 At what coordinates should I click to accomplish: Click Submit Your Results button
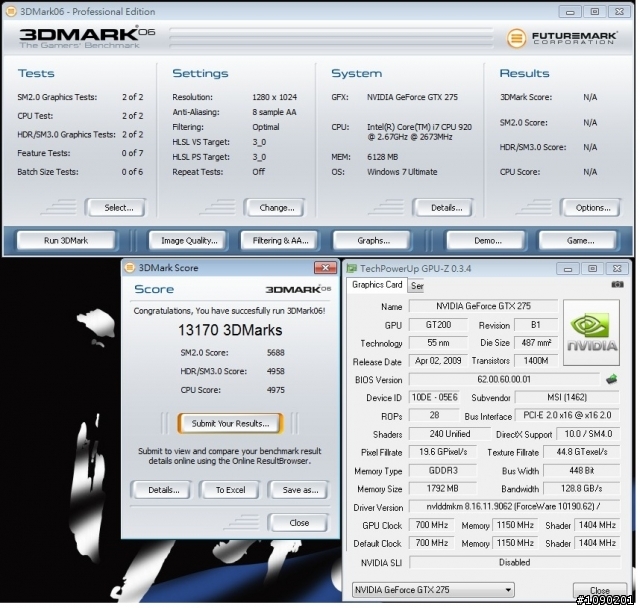pos(230,424)
